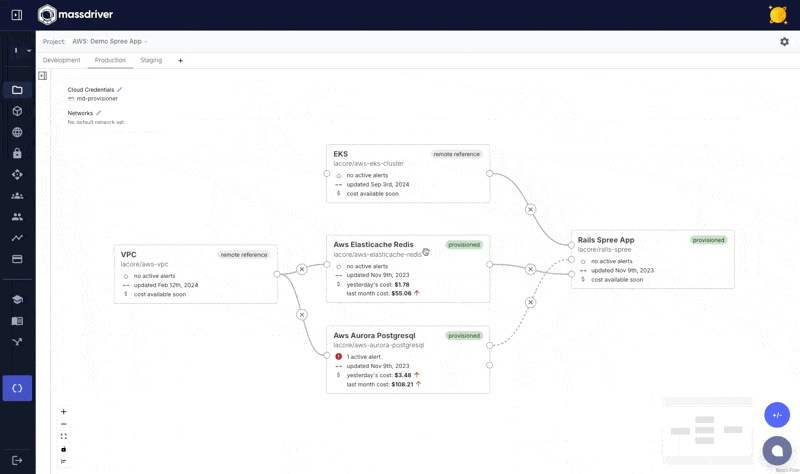The width and height of the screenshot is (800, 474).
Task: Open the chat support bubble
Action: [777, 450]
